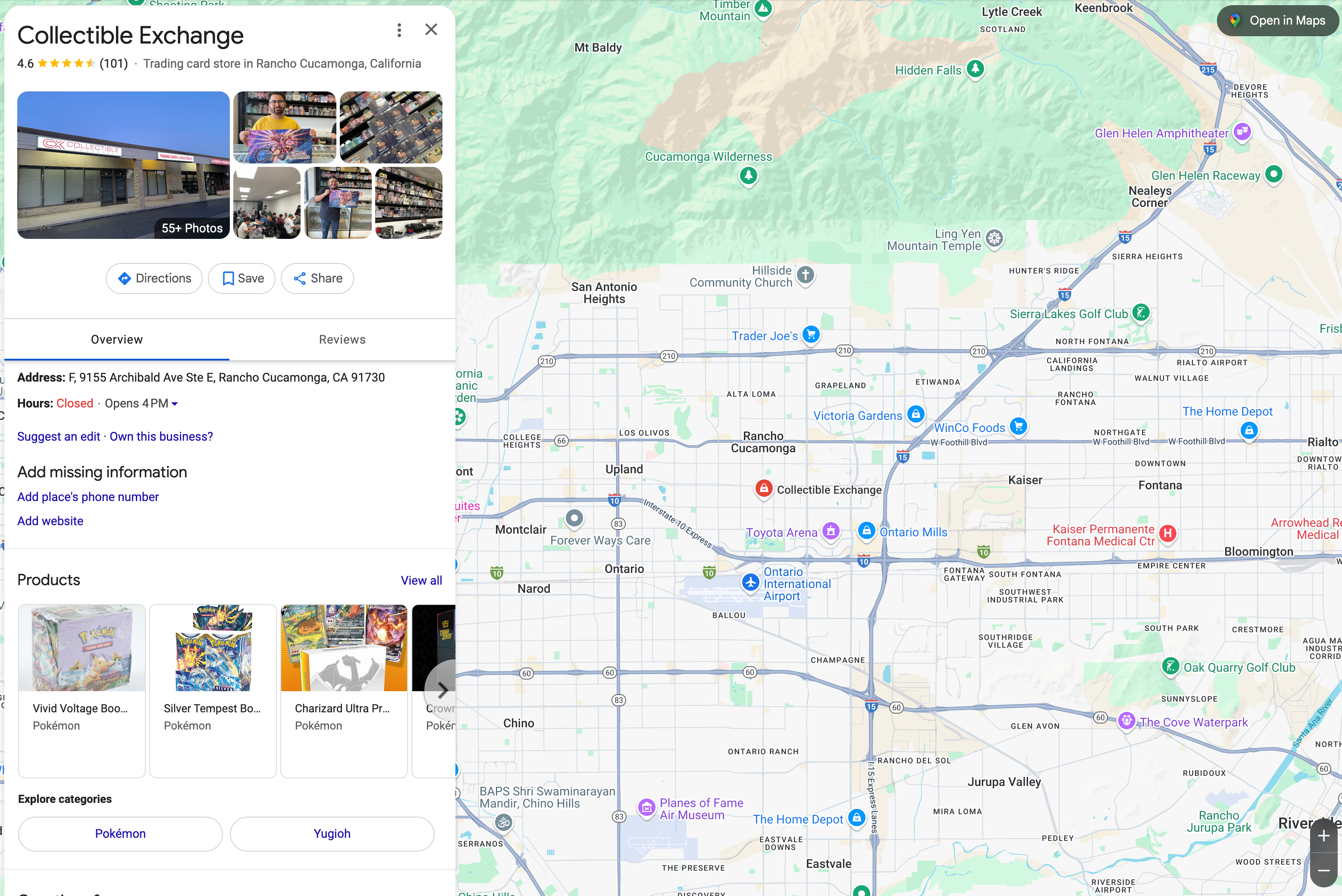Viewport: 1342px width, 896px height.
Task: Click the Fontana city label
Action: 1160,485
